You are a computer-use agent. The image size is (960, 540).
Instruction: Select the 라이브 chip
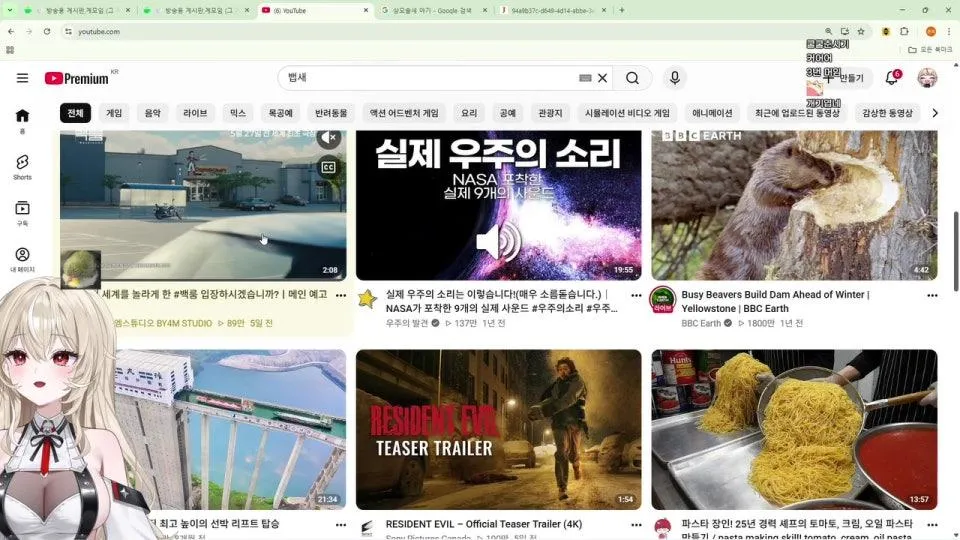coord(195,113)
